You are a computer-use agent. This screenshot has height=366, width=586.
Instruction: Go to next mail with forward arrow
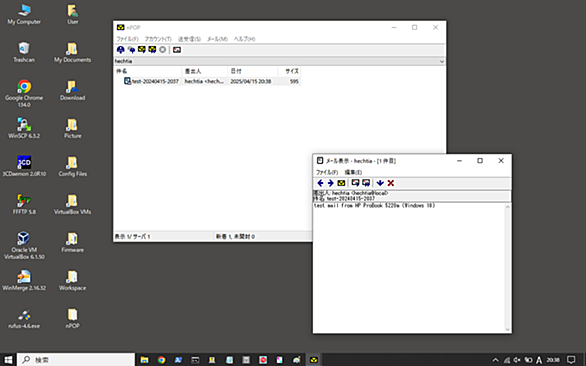click(x=330, y=183)
